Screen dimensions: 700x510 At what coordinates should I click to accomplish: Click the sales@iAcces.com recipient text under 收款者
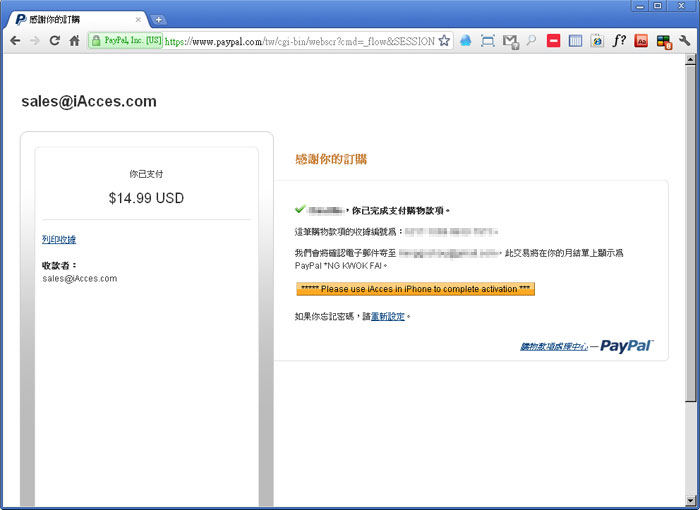click(x=80, y=278)
